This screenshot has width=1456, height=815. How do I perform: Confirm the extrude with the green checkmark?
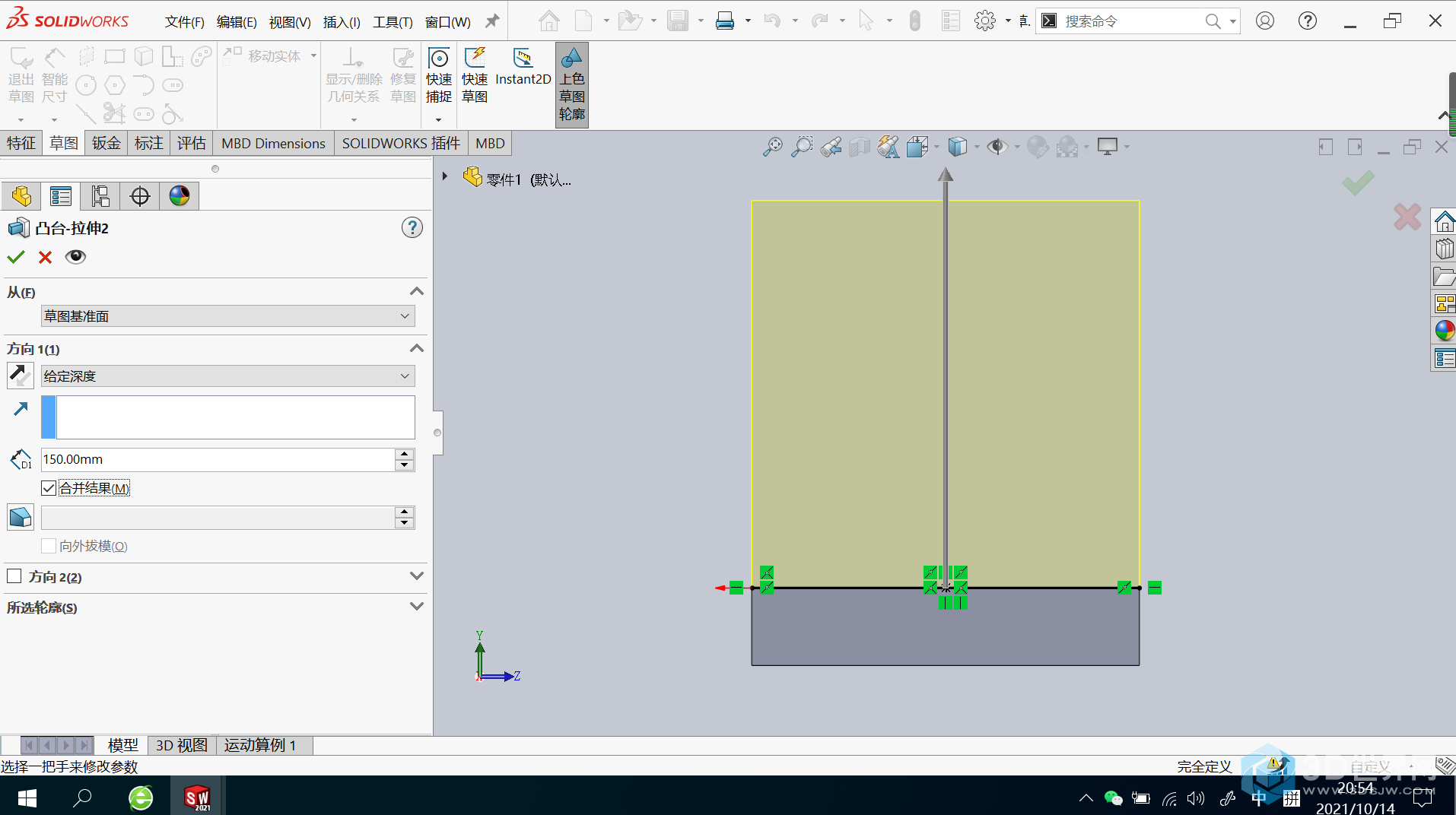16,257
